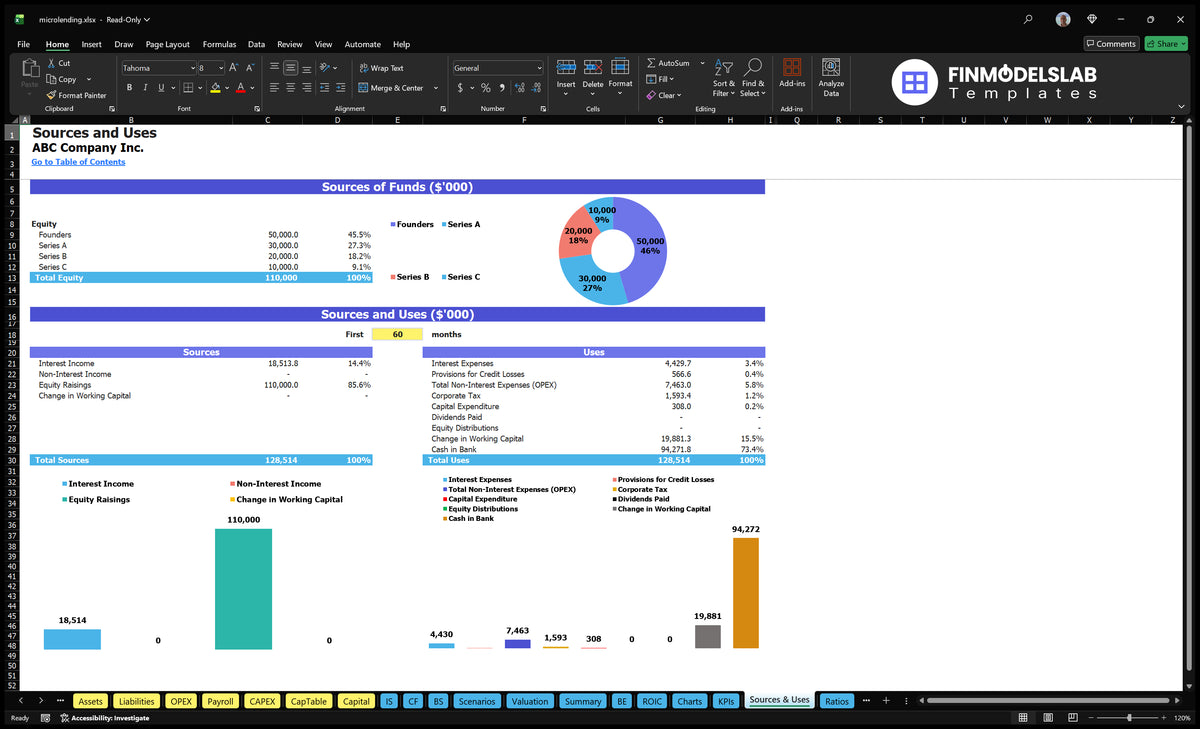Viewport: 1200px width, 729px height.
Task: Select the yellow months input cell
Action: 397,334
